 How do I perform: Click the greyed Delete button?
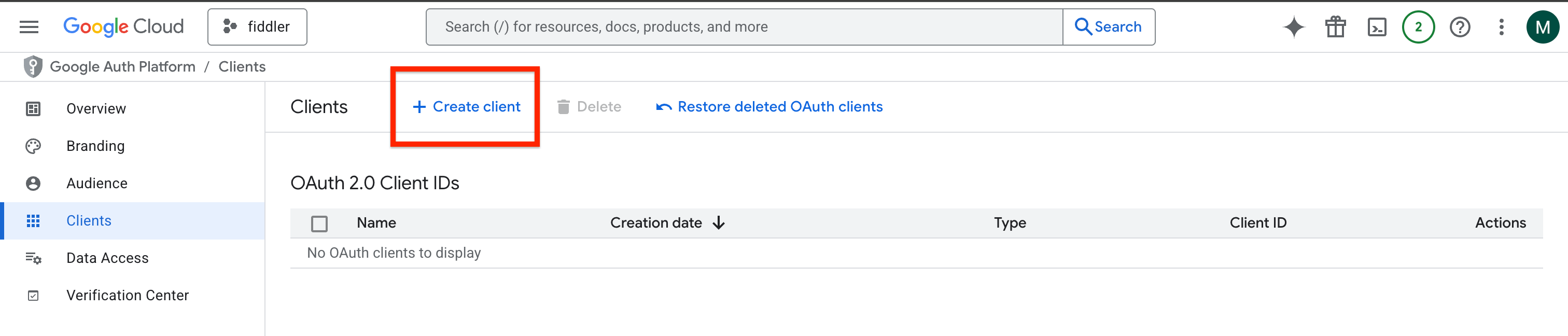pos(589,106)
